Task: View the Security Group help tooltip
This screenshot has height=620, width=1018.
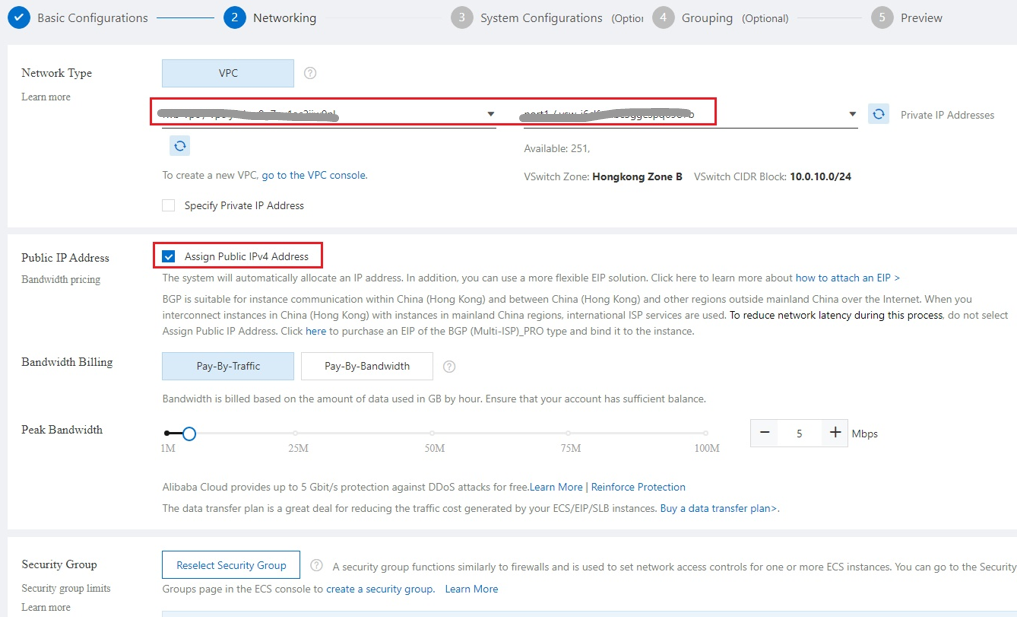Action: point(316,565)
